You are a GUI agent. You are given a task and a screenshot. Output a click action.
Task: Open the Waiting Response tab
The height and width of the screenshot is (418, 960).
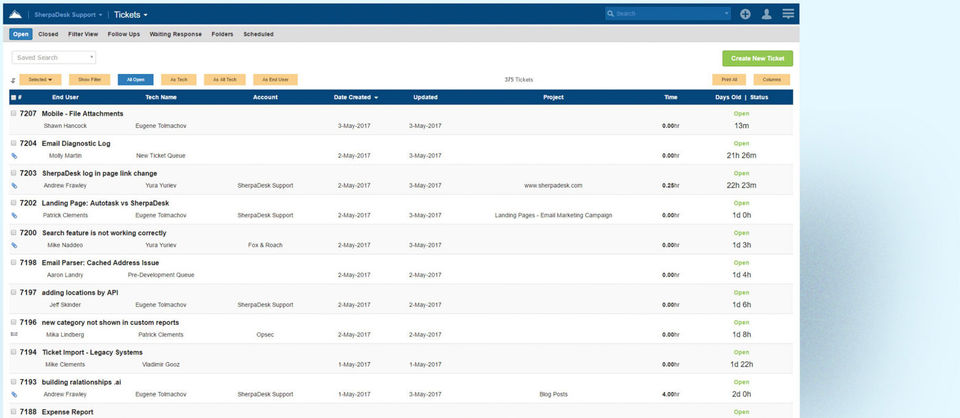coord(175,34)
